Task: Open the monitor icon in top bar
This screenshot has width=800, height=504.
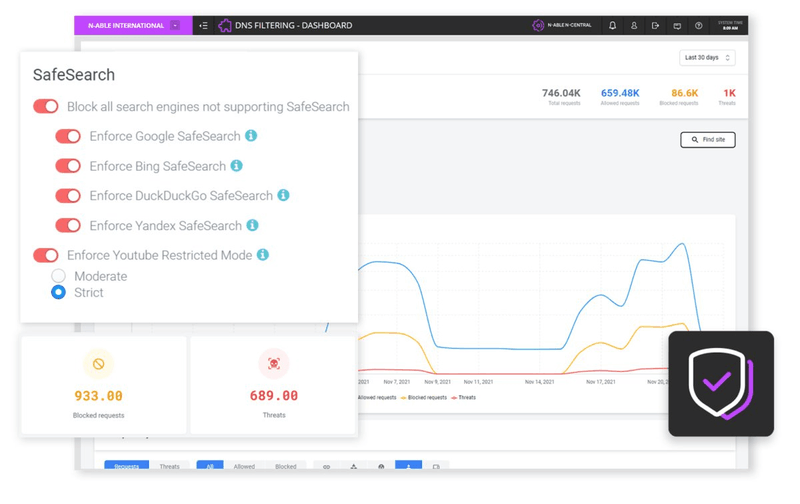Action: pyautogui.click(x=677, y=26)
